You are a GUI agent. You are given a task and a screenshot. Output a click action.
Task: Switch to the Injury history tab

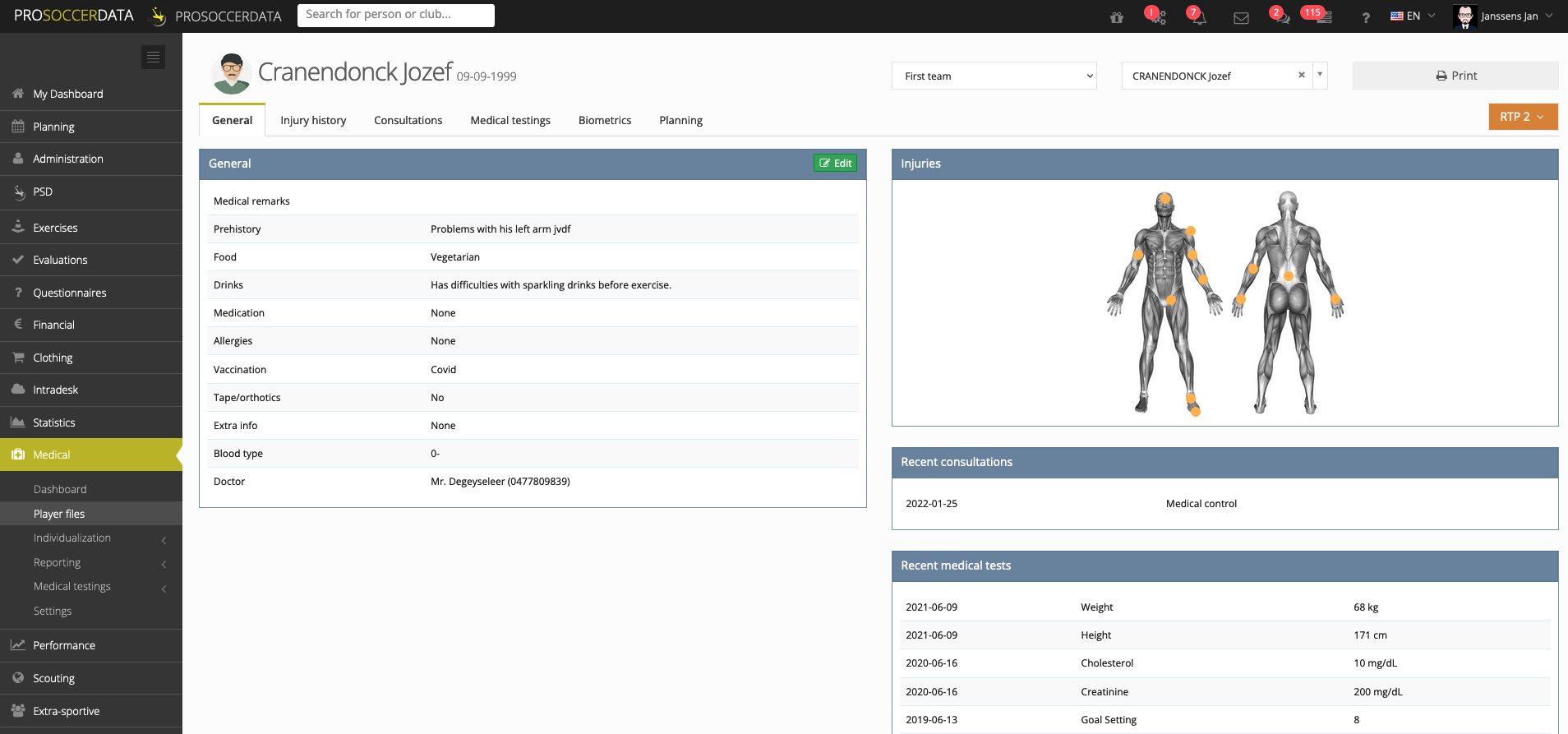pyautogui.click(x=313, y=120)
